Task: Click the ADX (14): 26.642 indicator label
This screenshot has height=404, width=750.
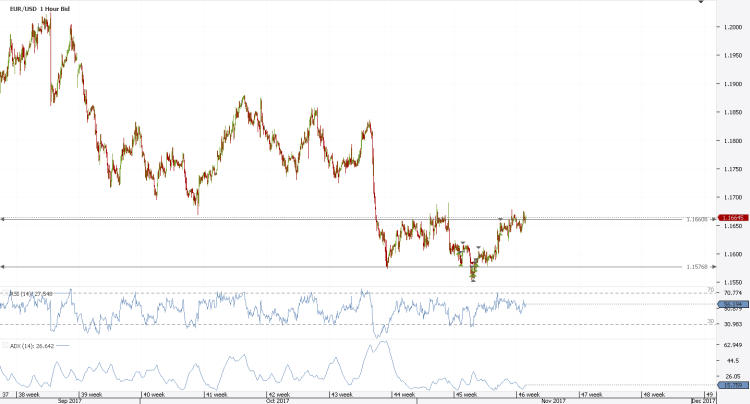Action: (x=32, y=346)
